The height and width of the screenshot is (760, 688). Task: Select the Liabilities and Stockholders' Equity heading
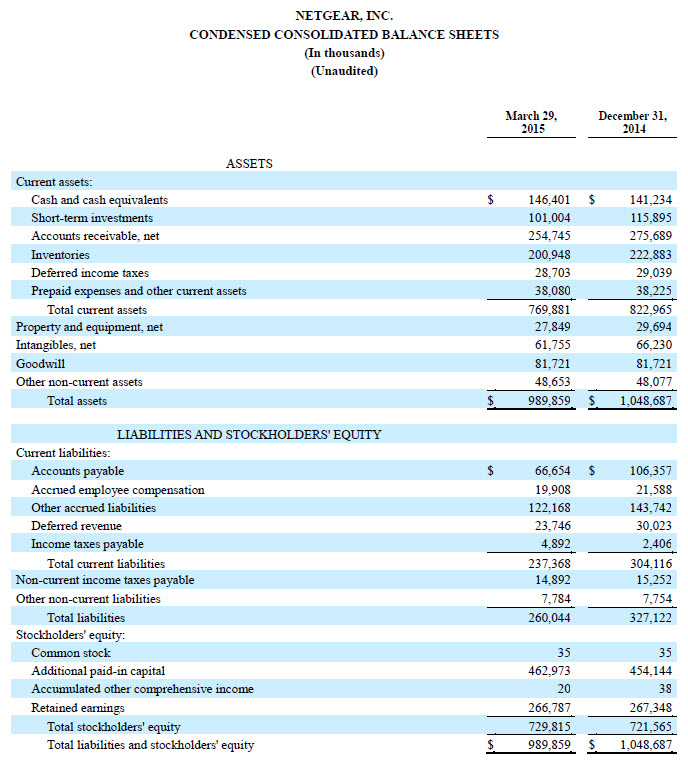[x=249, y=435]
